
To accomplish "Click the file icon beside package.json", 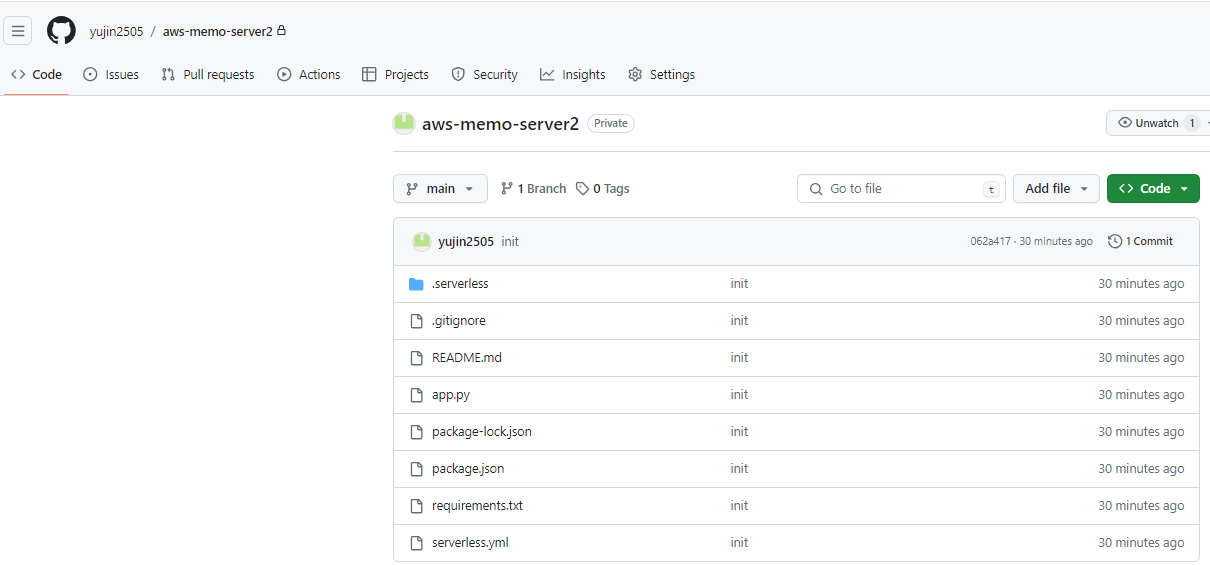I will tap(416, 469).
